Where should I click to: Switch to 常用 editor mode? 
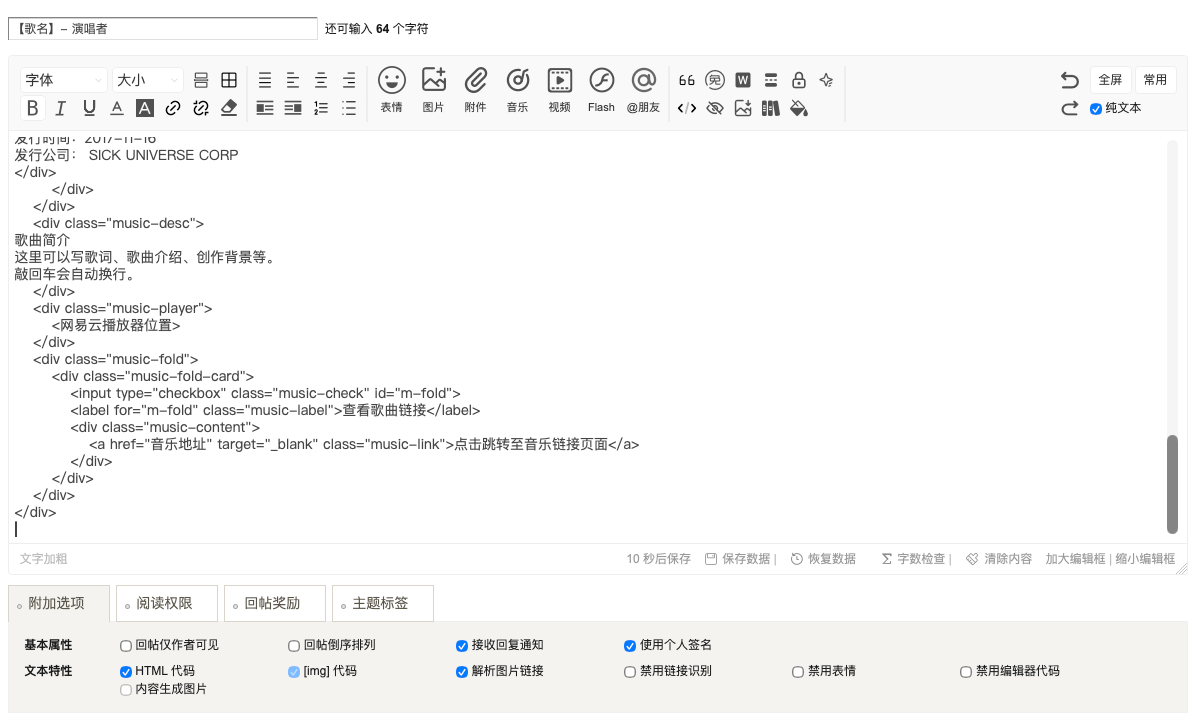coord(1155,80)
